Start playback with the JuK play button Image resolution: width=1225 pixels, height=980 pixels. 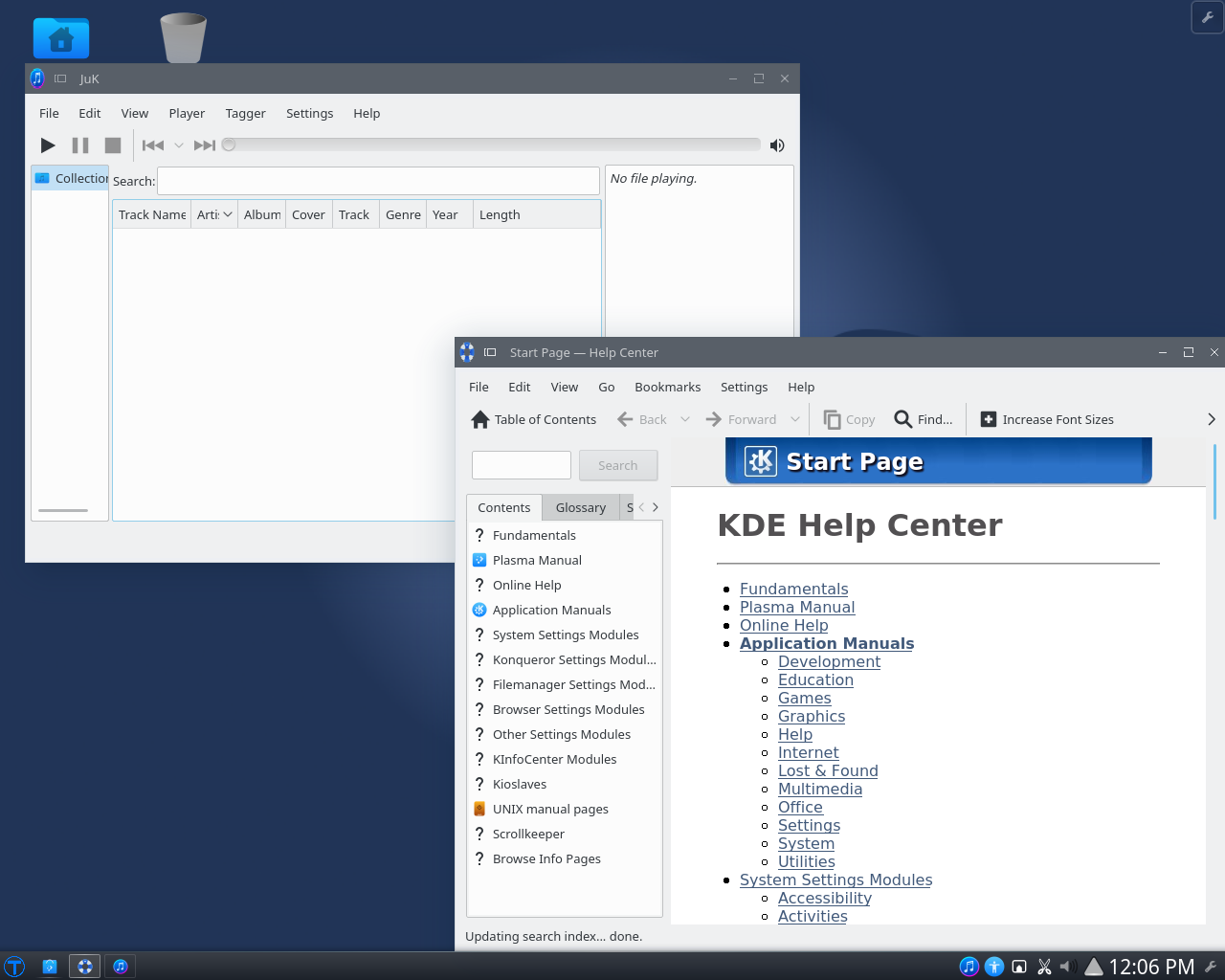(48, 145)
